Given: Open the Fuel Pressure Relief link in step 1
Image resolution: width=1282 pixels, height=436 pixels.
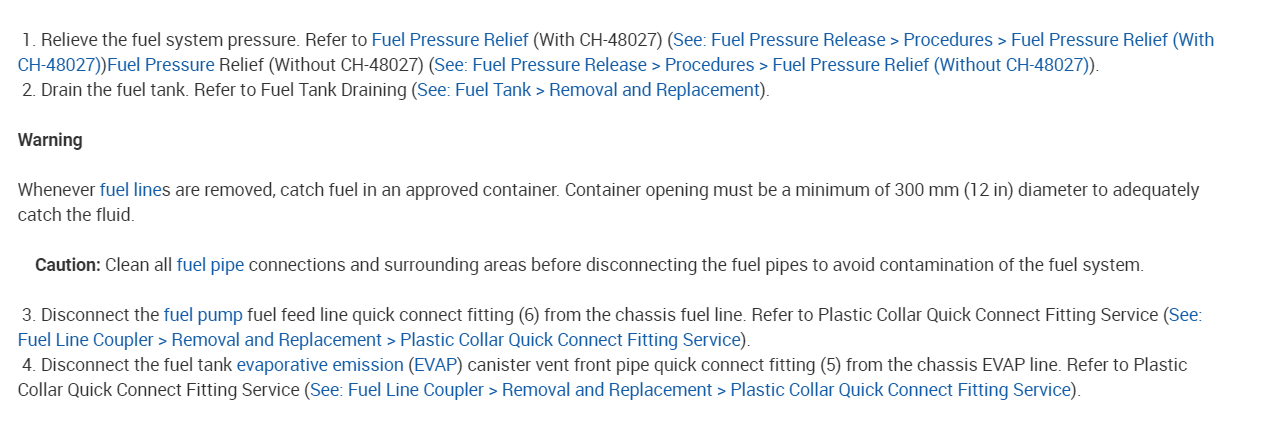Looking at the screenshot, I should pyautogui.click(x=449, y=40).
